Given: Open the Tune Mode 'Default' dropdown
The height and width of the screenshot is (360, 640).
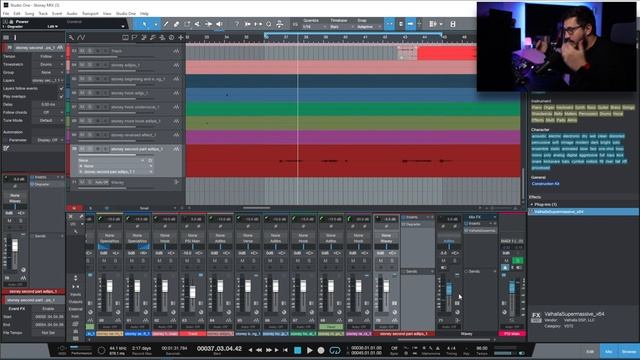Looking at the screenshot, I should coord(48,121).
